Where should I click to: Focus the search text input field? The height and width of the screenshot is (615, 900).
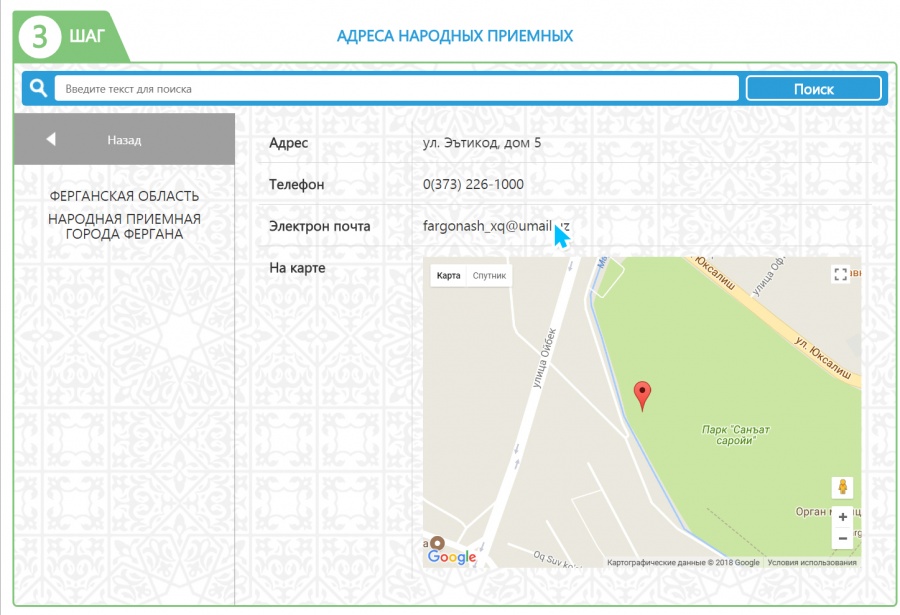tap(397, 89)
